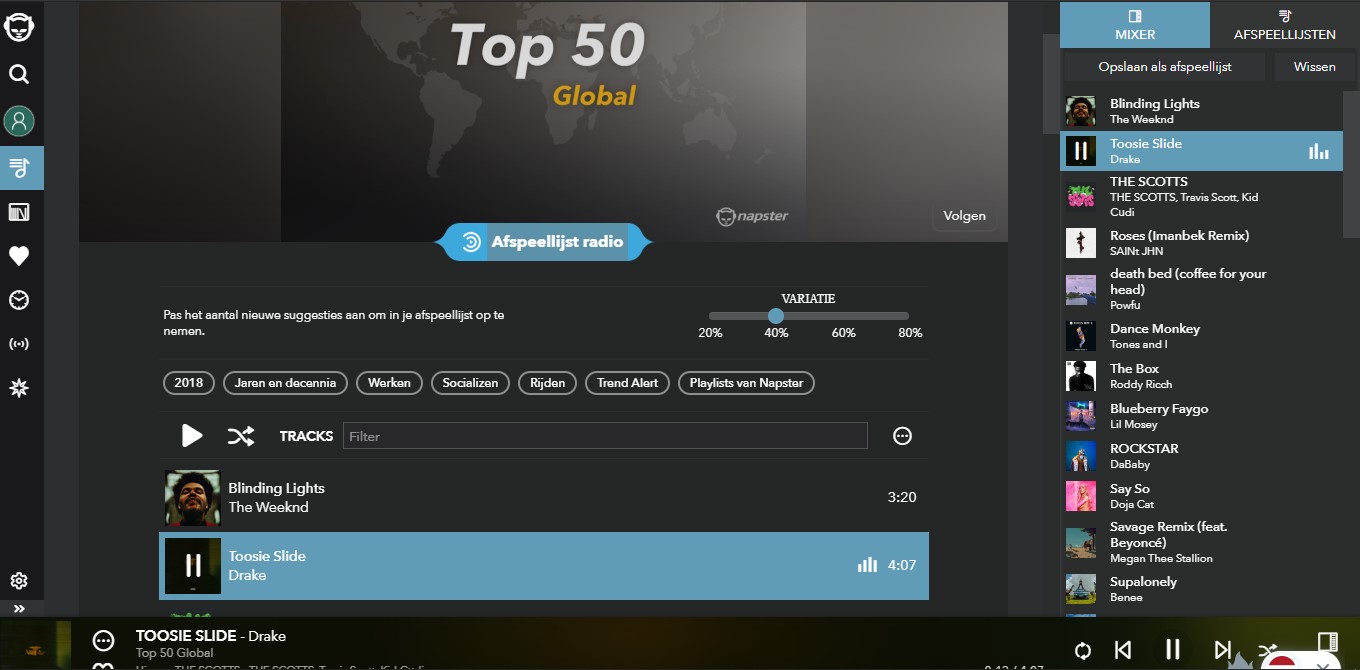Toggle repeat in player bar

point(1082,651)
